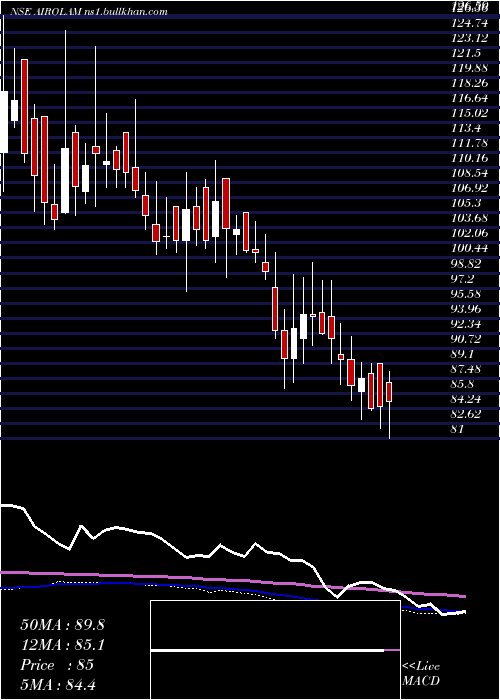Click the 115.02 price axis label

pos(470,113)
